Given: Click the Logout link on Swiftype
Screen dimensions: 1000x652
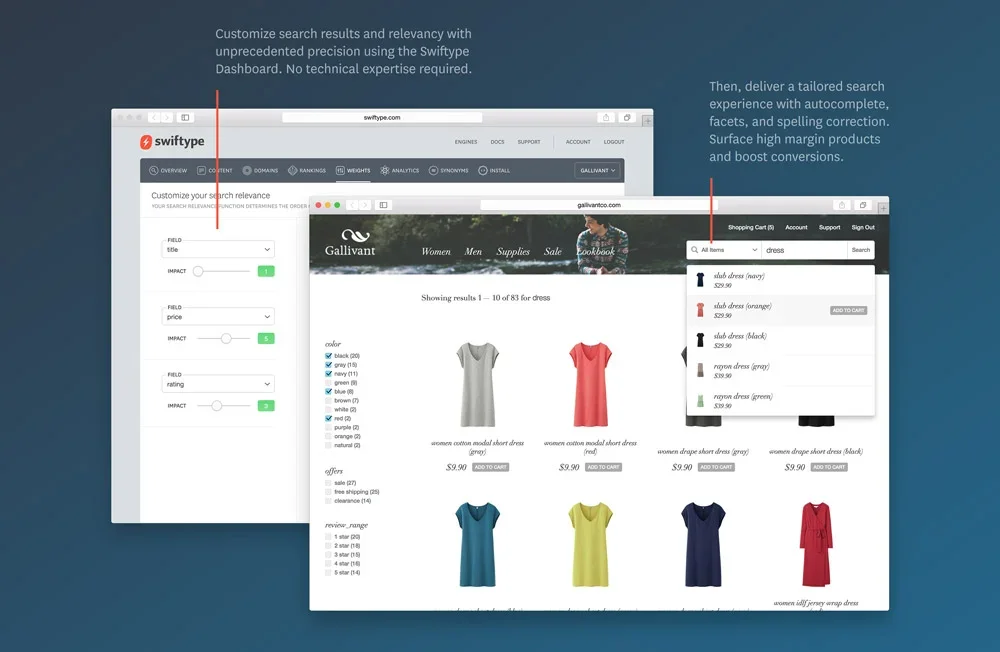Looking at the screenshot, I should [614, 142].
